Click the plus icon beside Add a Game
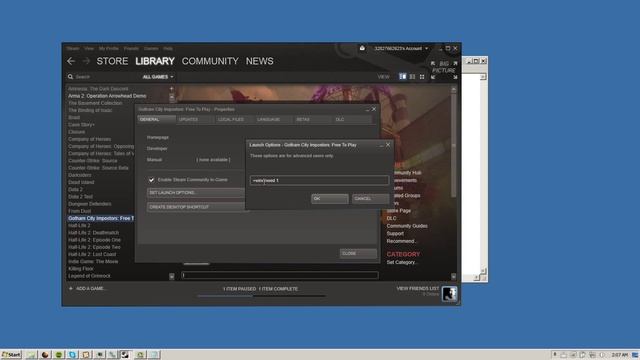The height and width of the screenshot is (360, 640). (71, 289)
